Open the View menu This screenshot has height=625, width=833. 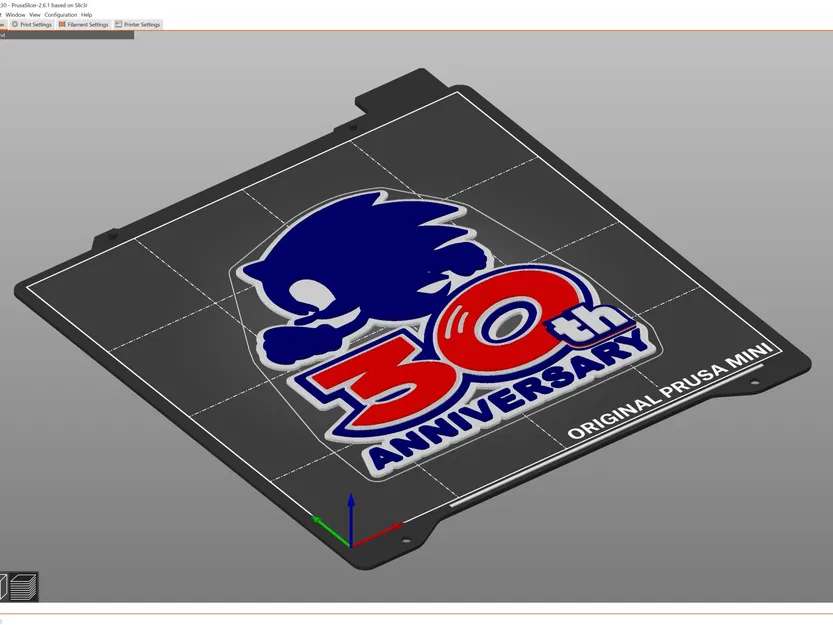(34, 15)
